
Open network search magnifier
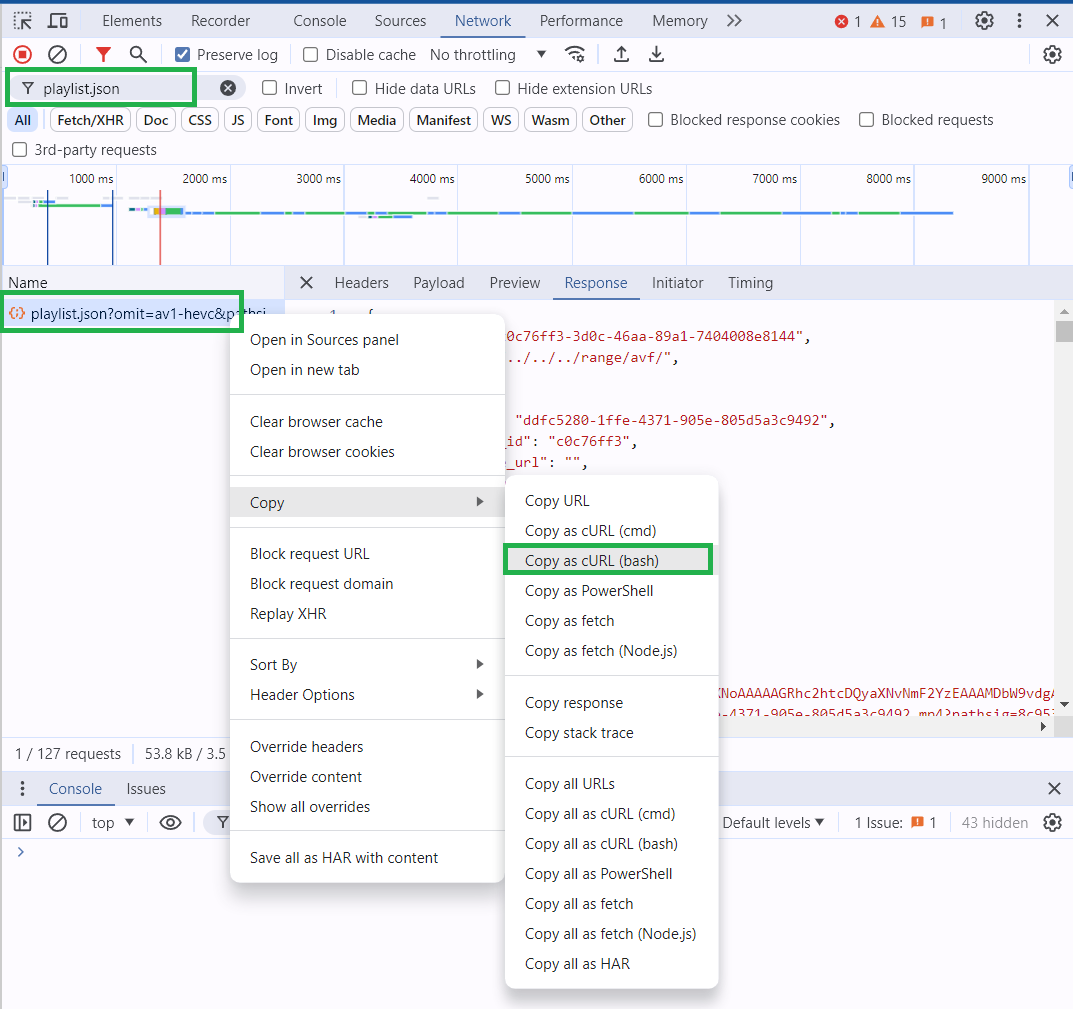[138, 54]
